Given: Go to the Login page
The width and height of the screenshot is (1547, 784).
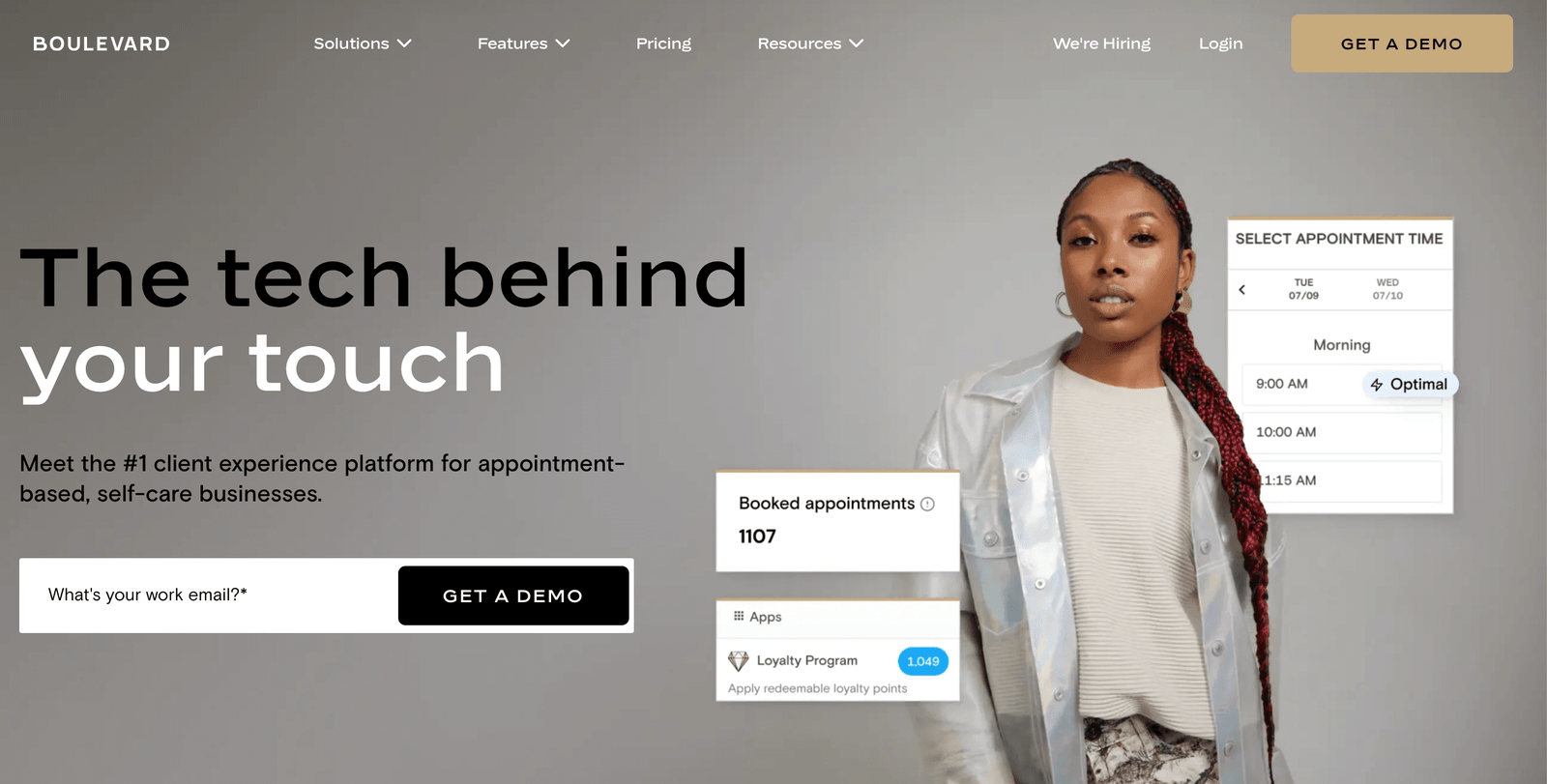Looking at the screenshot, I should coord(1220,44).
